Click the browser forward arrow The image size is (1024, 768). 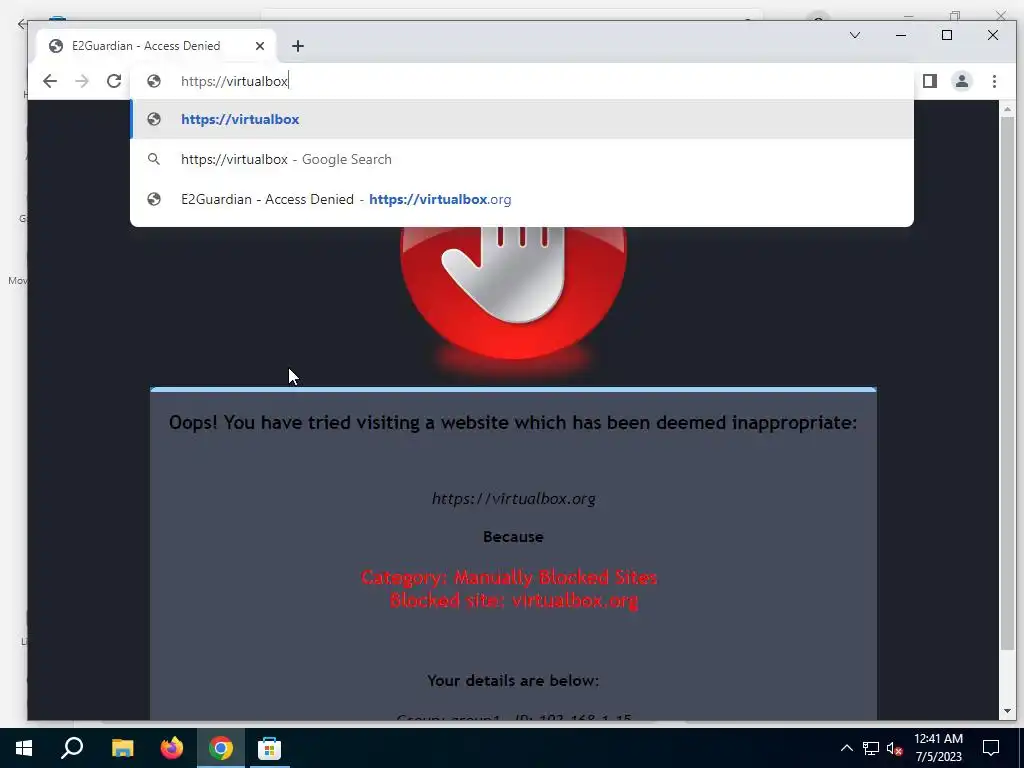(82, 81)
